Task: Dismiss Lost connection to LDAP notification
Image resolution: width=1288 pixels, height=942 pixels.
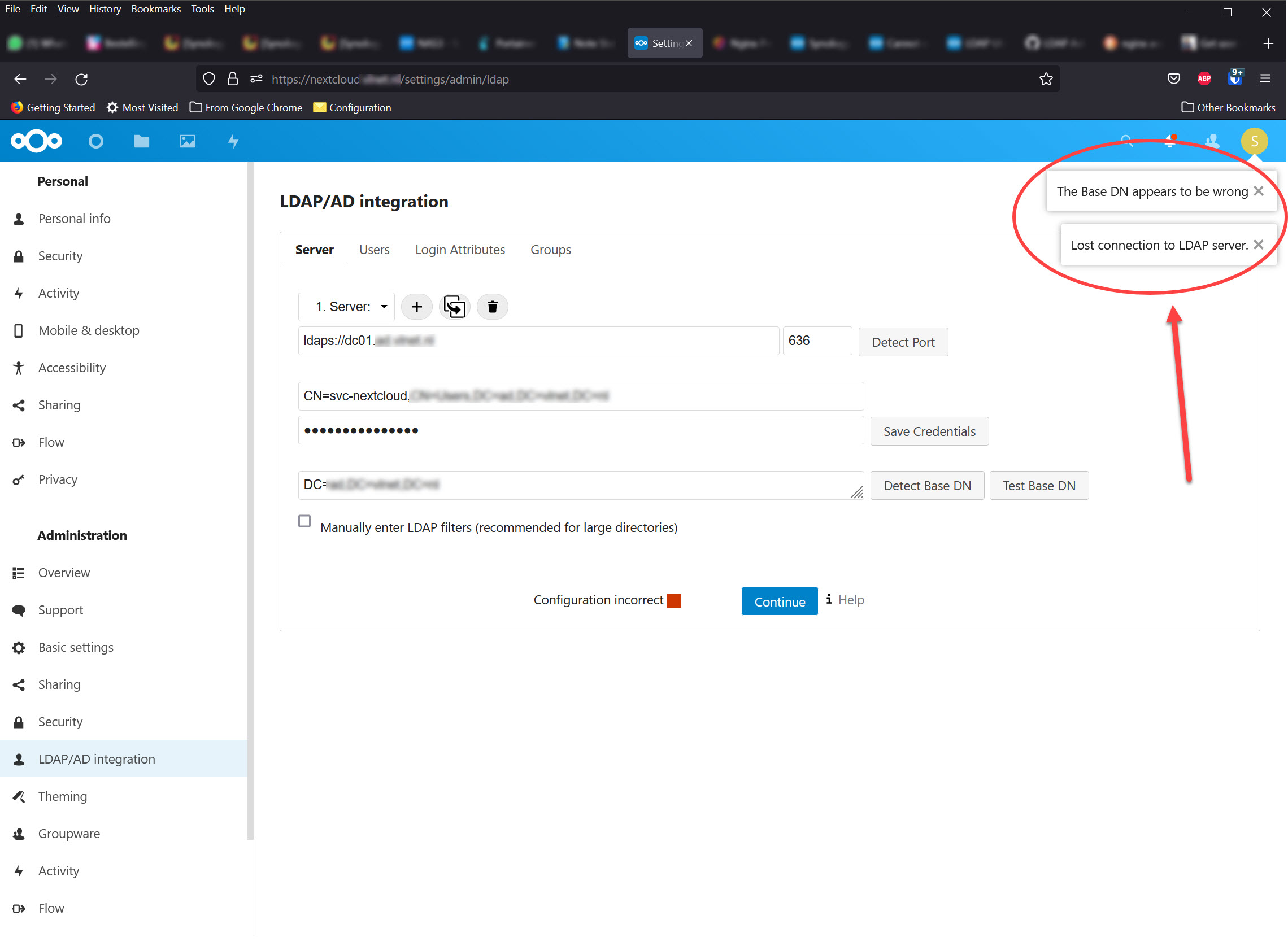Action: 1259,245
